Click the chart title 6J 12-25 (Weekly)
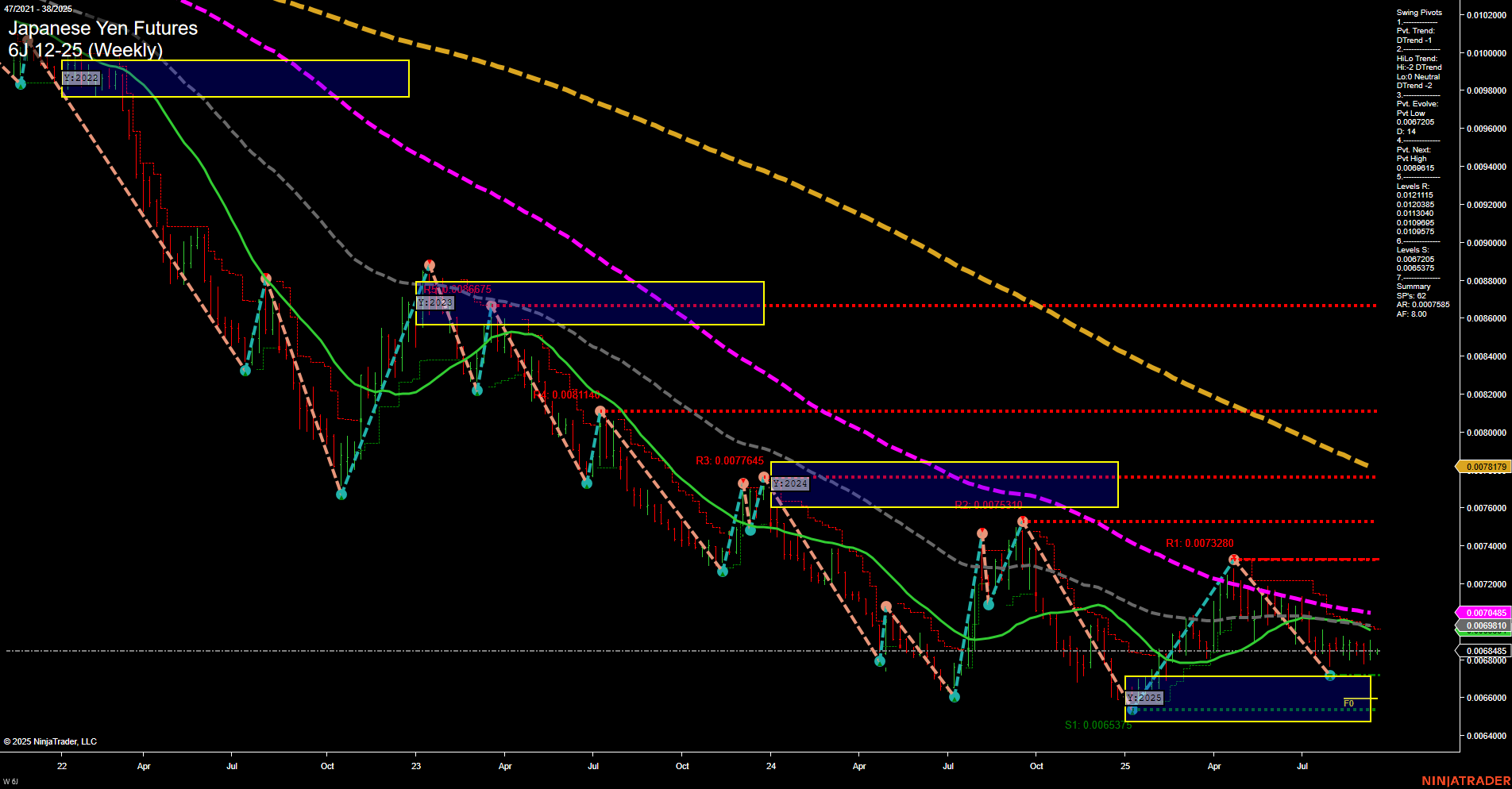Viewport: 1512px width, 789px height. click(84, 49)
